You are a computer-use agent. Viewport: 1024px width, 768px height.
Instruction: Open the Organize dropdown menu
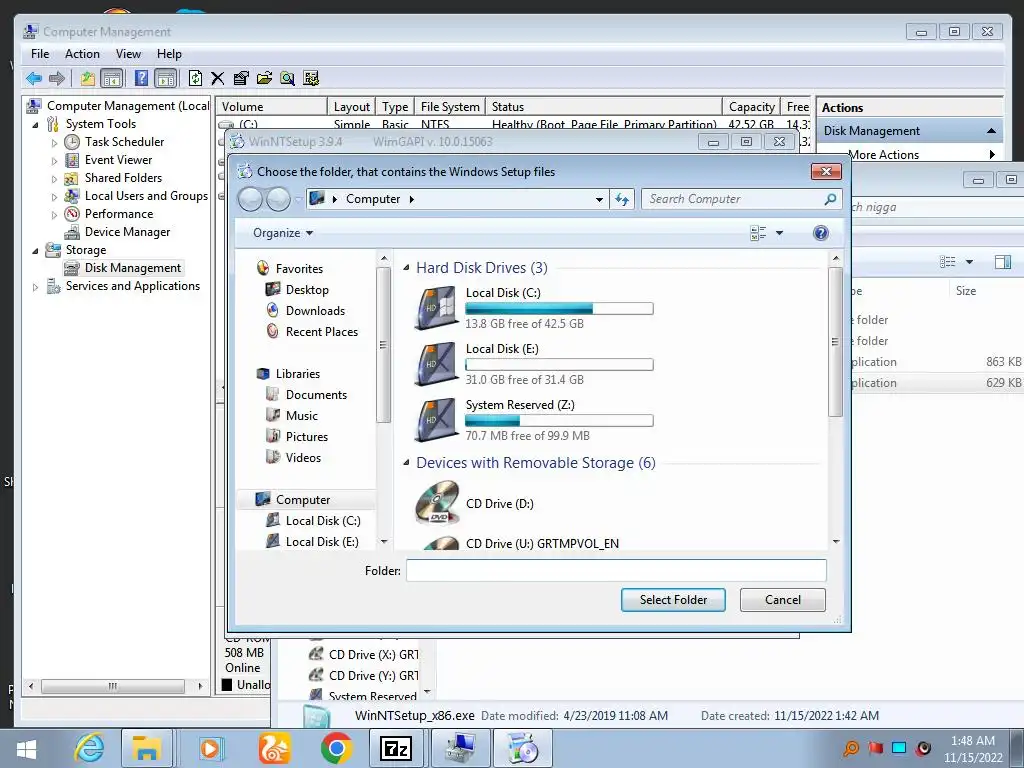(x=283, y=233)
